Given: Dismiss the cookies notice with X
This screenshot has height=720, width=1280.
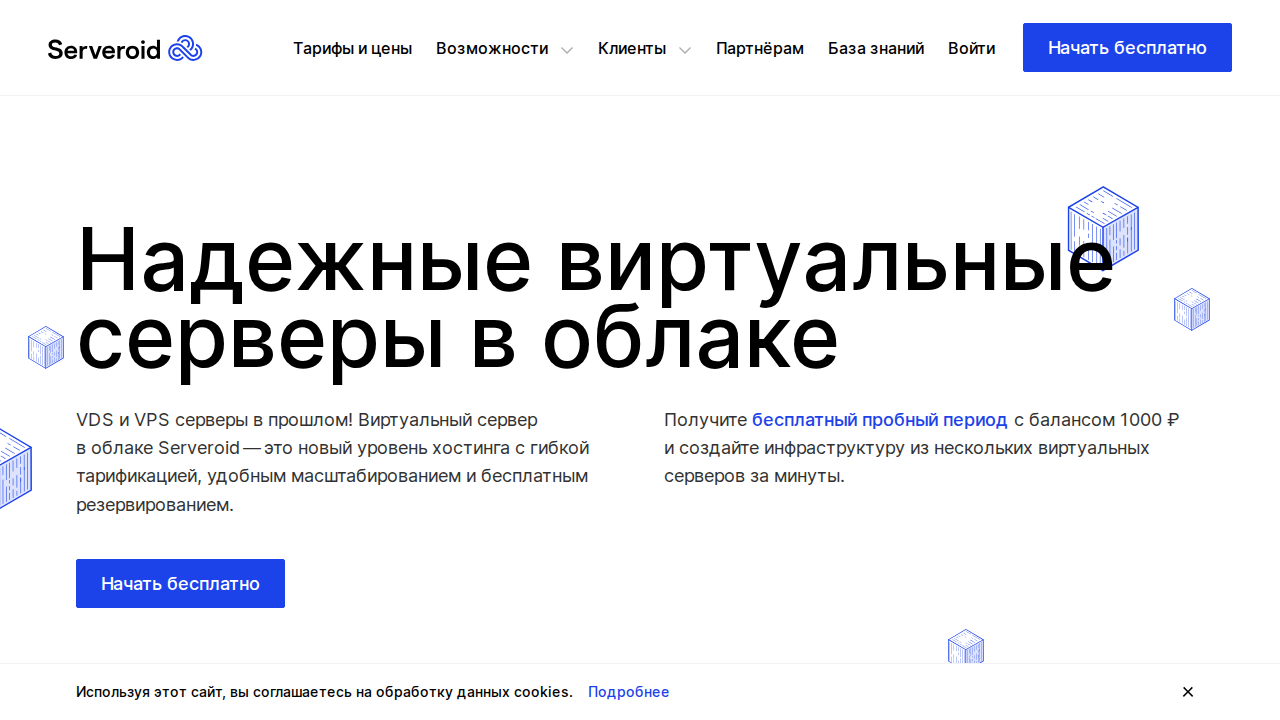Looking at the screenshot, I should pos(1188,692).
